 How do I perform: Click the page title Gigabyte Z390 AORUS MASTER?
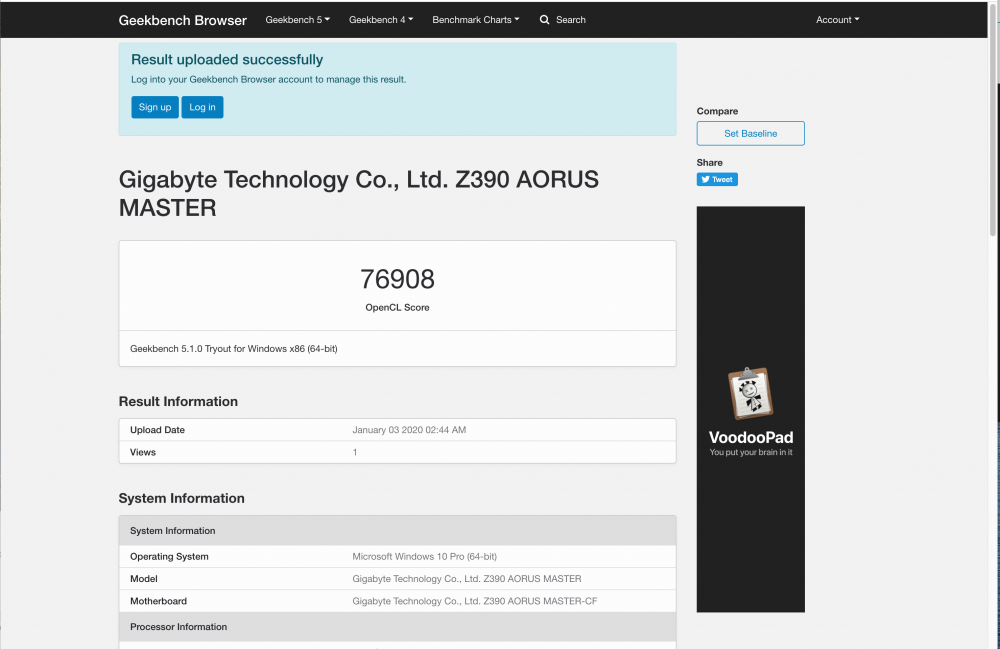click(x=358, y=193)
